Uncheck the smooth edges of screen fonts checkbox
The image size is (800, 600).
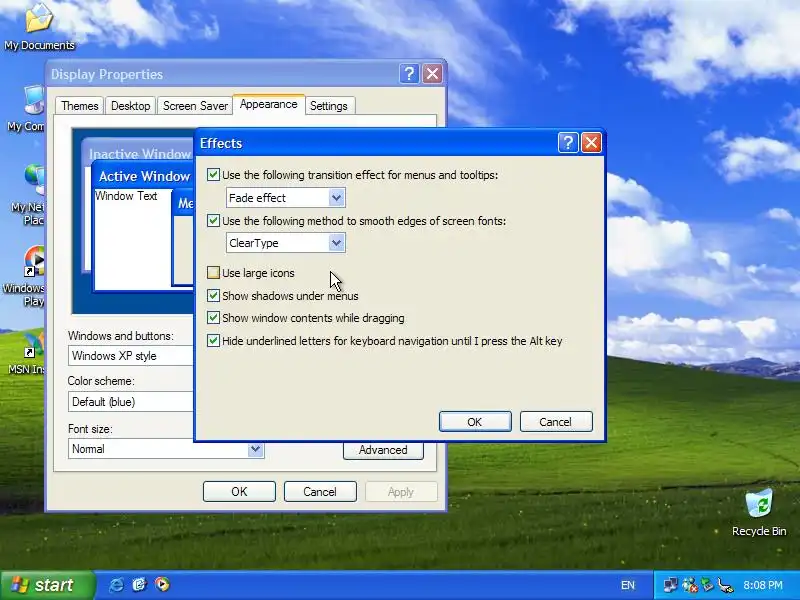pos(213,221)
